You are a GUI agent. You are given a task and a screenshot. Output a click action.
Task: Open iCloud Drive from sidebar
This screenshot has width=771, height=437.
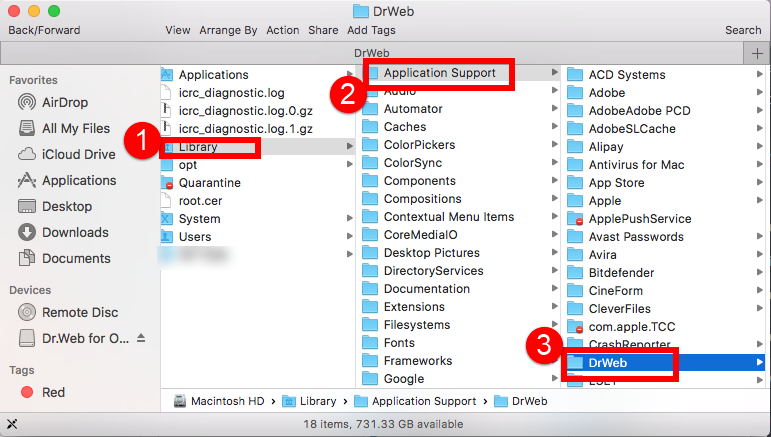pos(67,154)
